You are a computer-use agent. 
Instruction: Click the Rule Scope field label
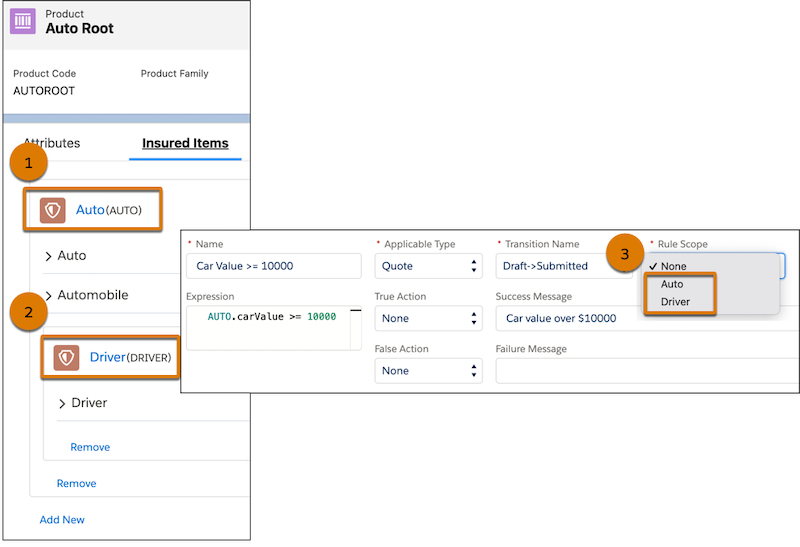coord(683,244)
